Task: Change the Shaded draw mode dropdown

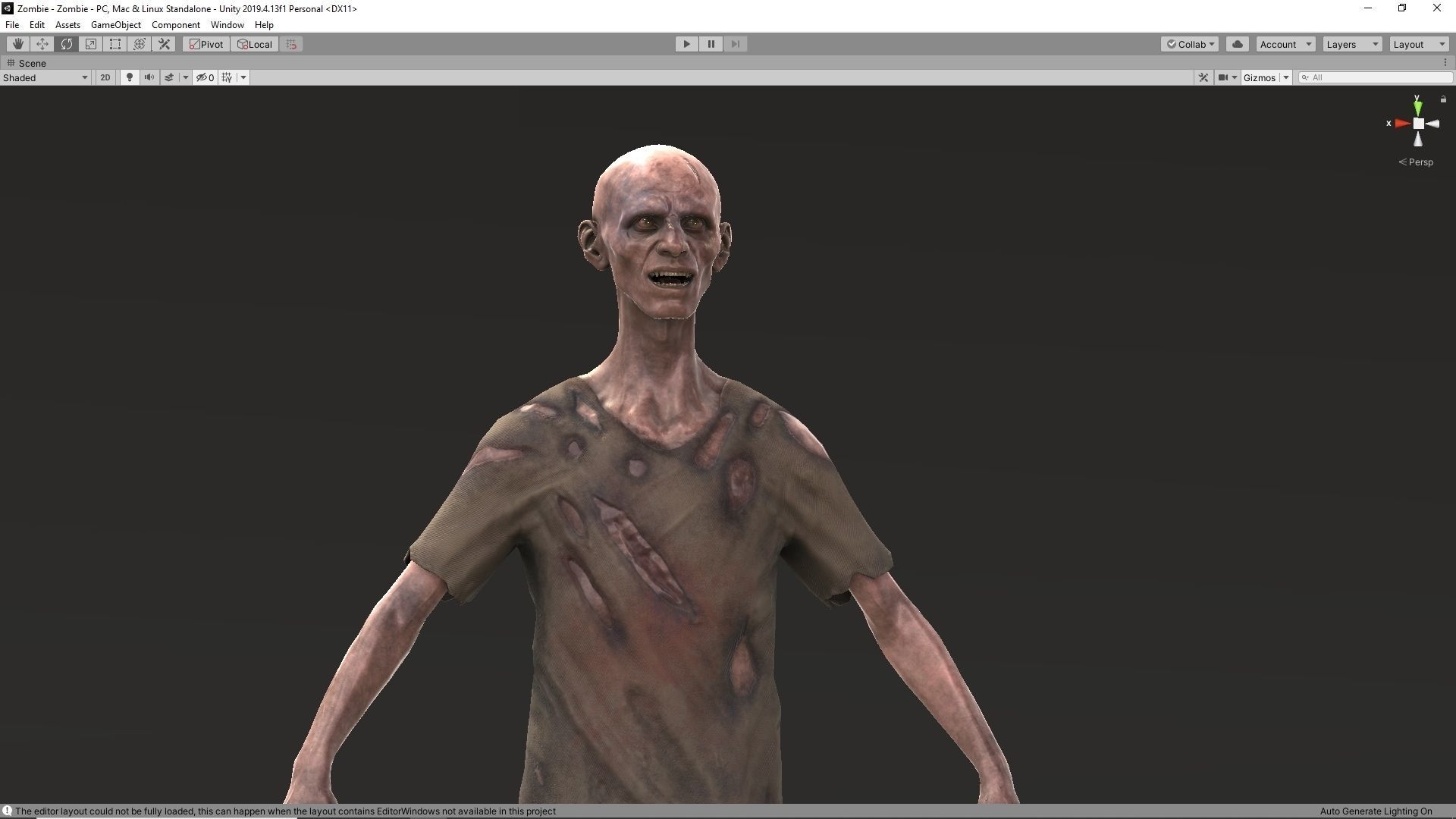Action: pyautogui.click(x=45, y=77)
